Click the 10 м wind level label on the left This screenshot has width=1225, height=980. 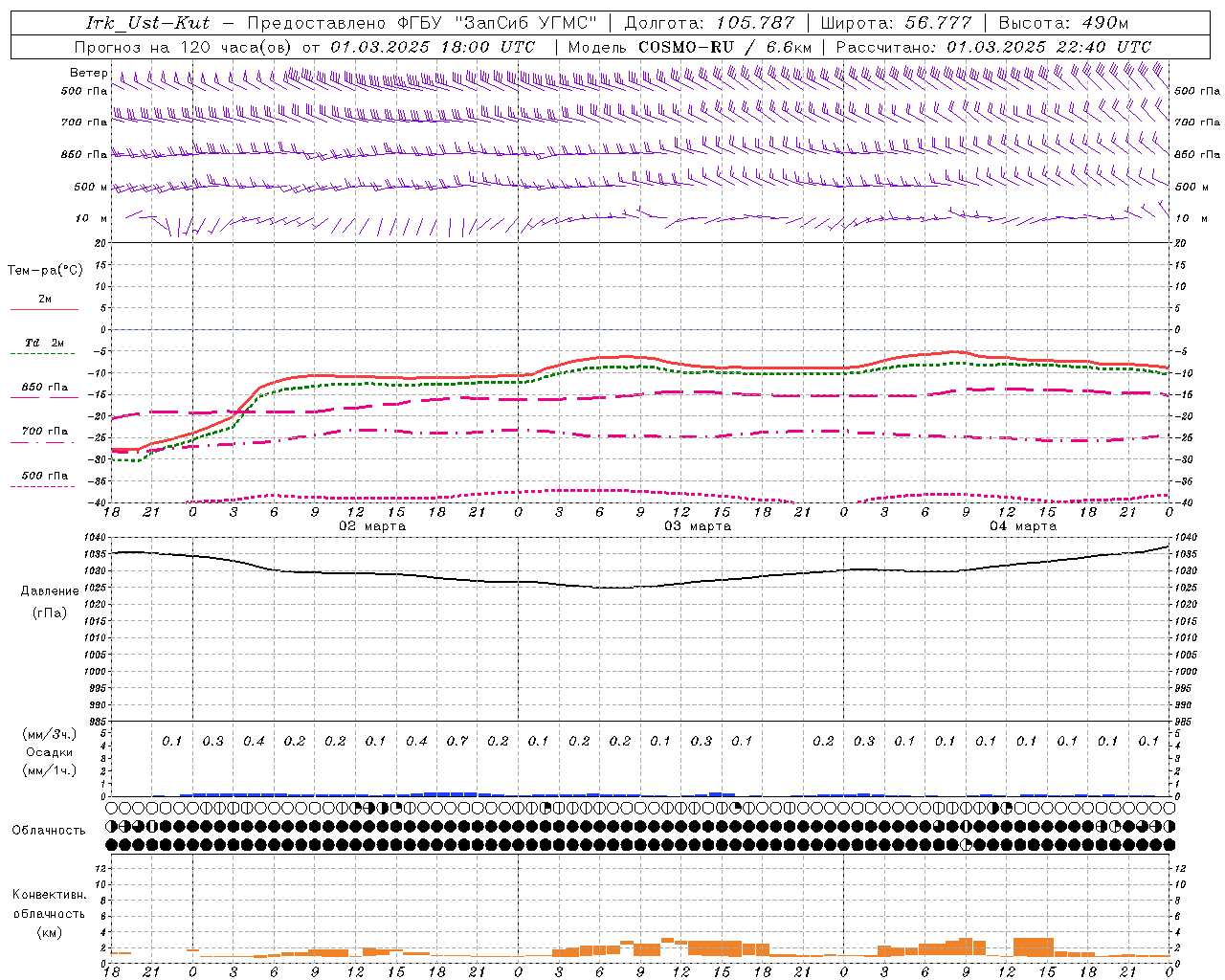(92, 218)
